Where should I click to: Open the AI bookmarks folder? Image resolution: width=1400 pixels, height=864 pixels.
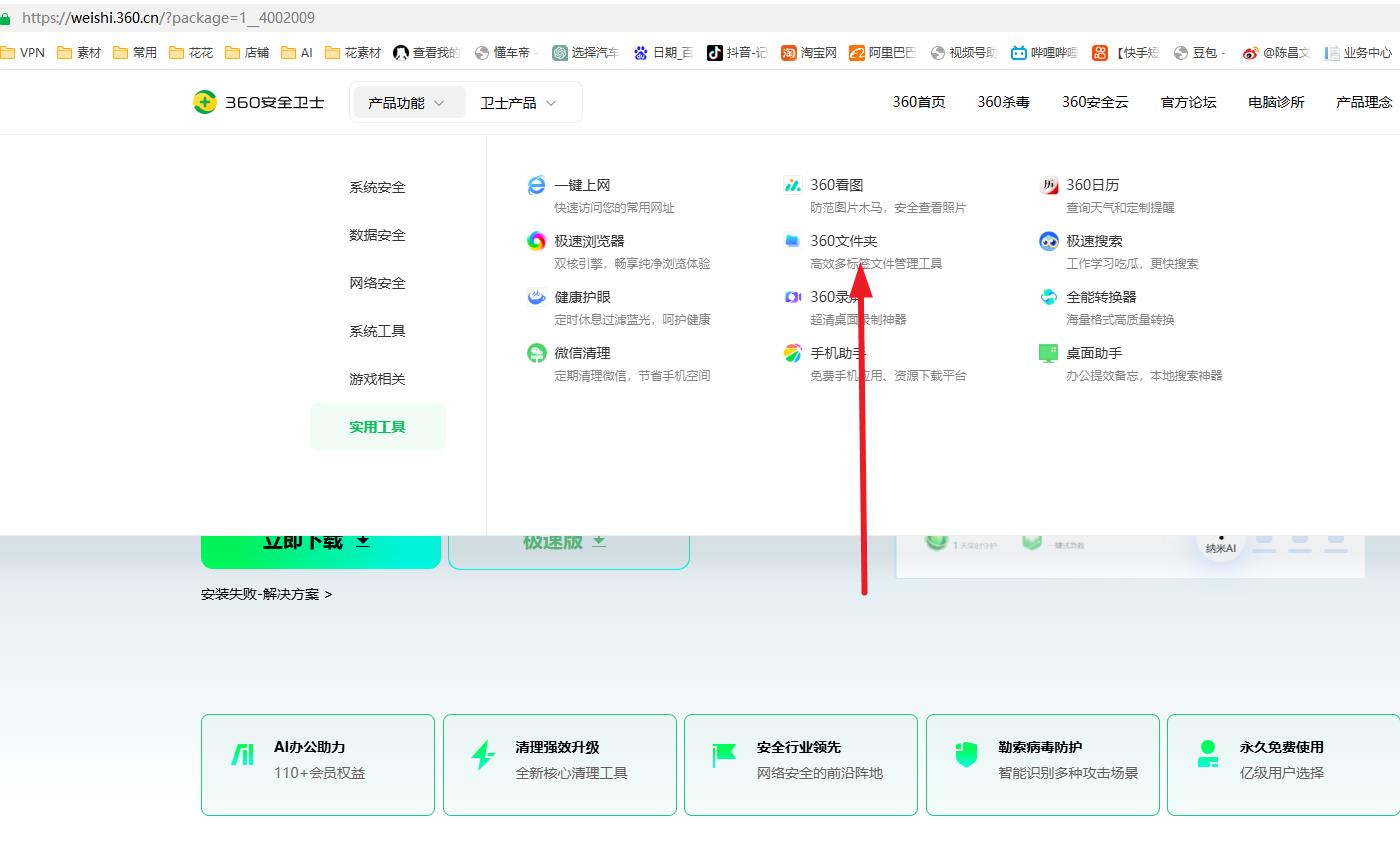[297, 53]
